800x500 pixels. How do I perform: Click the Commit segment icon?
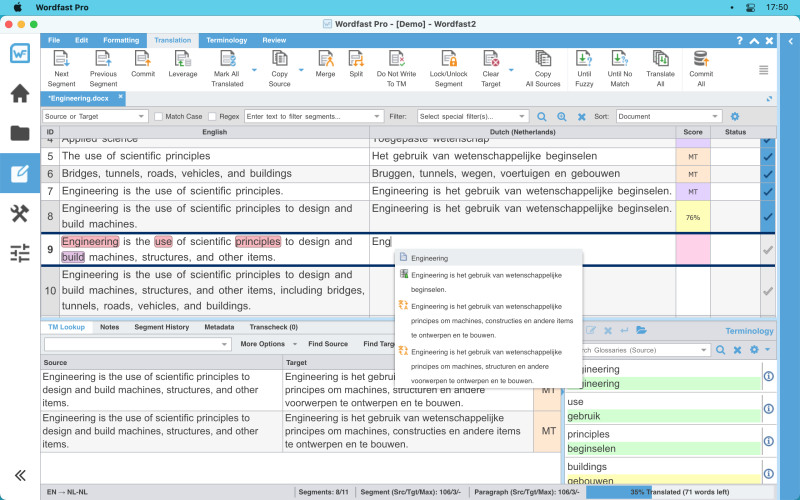(142, 59)
